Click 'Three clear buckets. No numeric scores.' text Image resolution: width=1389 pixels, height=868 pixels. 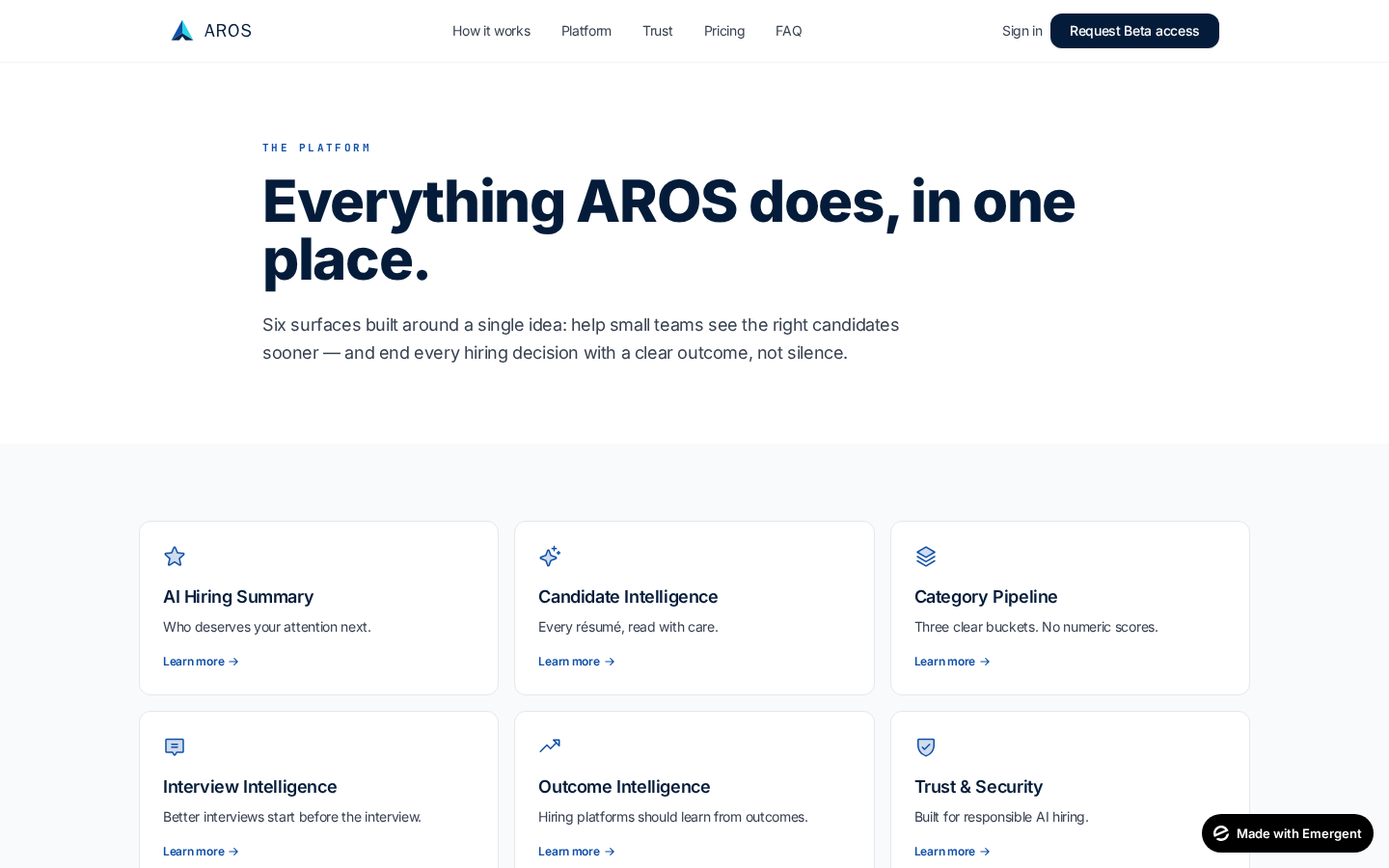1036,627
